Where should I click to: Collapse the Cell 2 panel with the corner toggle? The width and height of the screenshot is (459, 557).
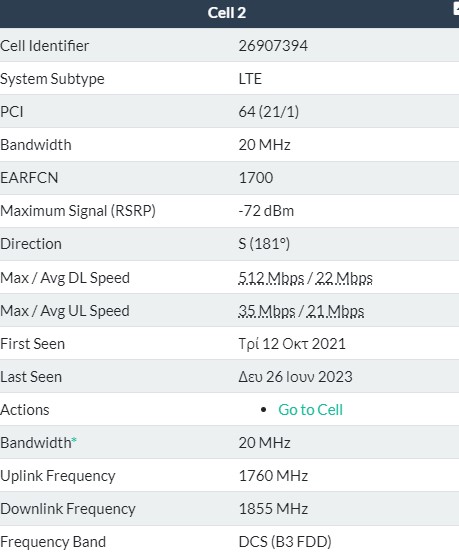coord(456,9)
